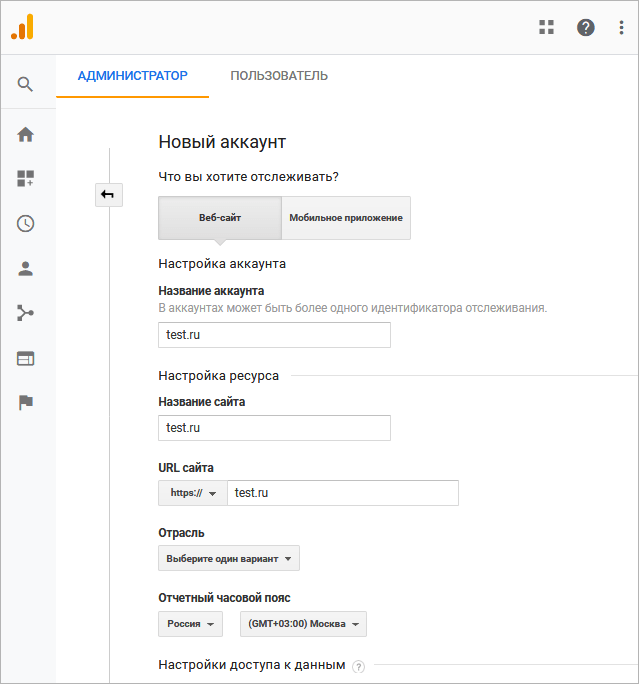Click the back arrow button
This screenshot has width=639, height=684.
[x=109, y=195]
